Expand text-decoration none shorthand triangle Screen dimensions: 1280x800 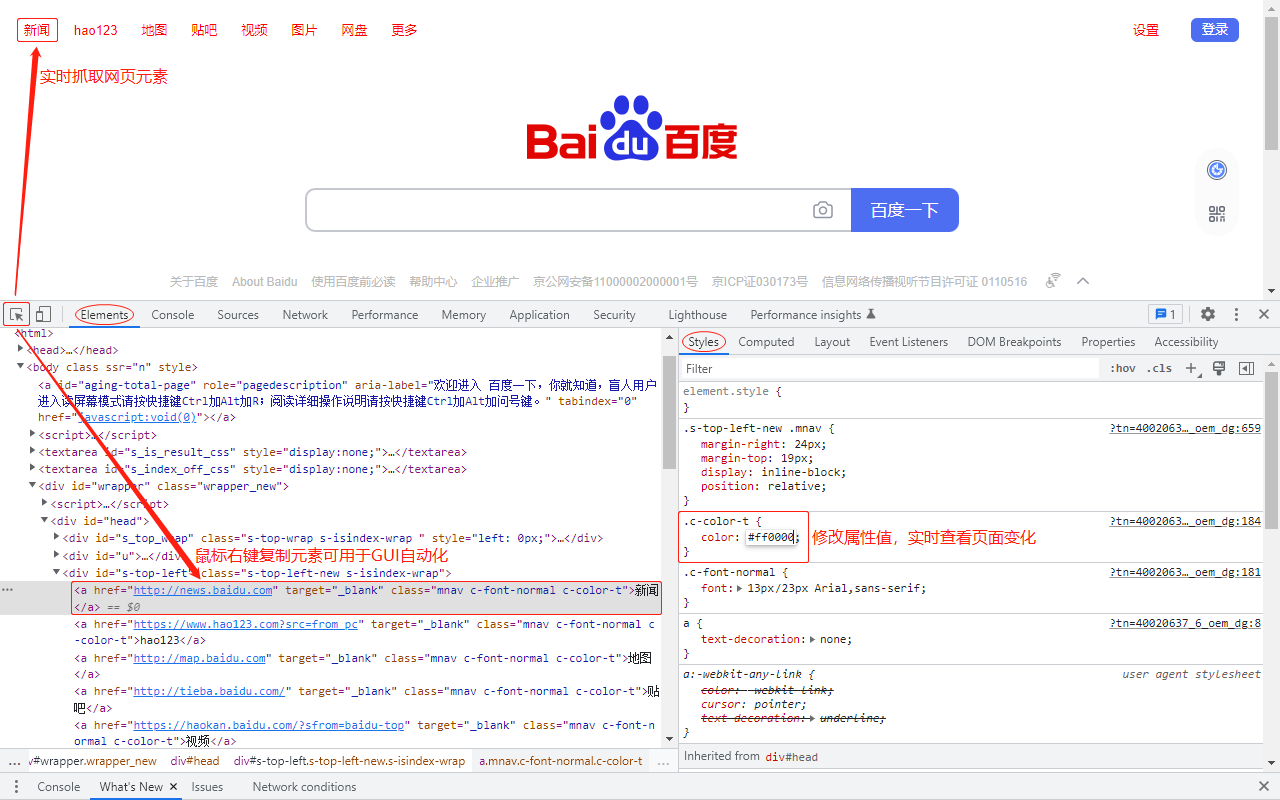point(812,639)
